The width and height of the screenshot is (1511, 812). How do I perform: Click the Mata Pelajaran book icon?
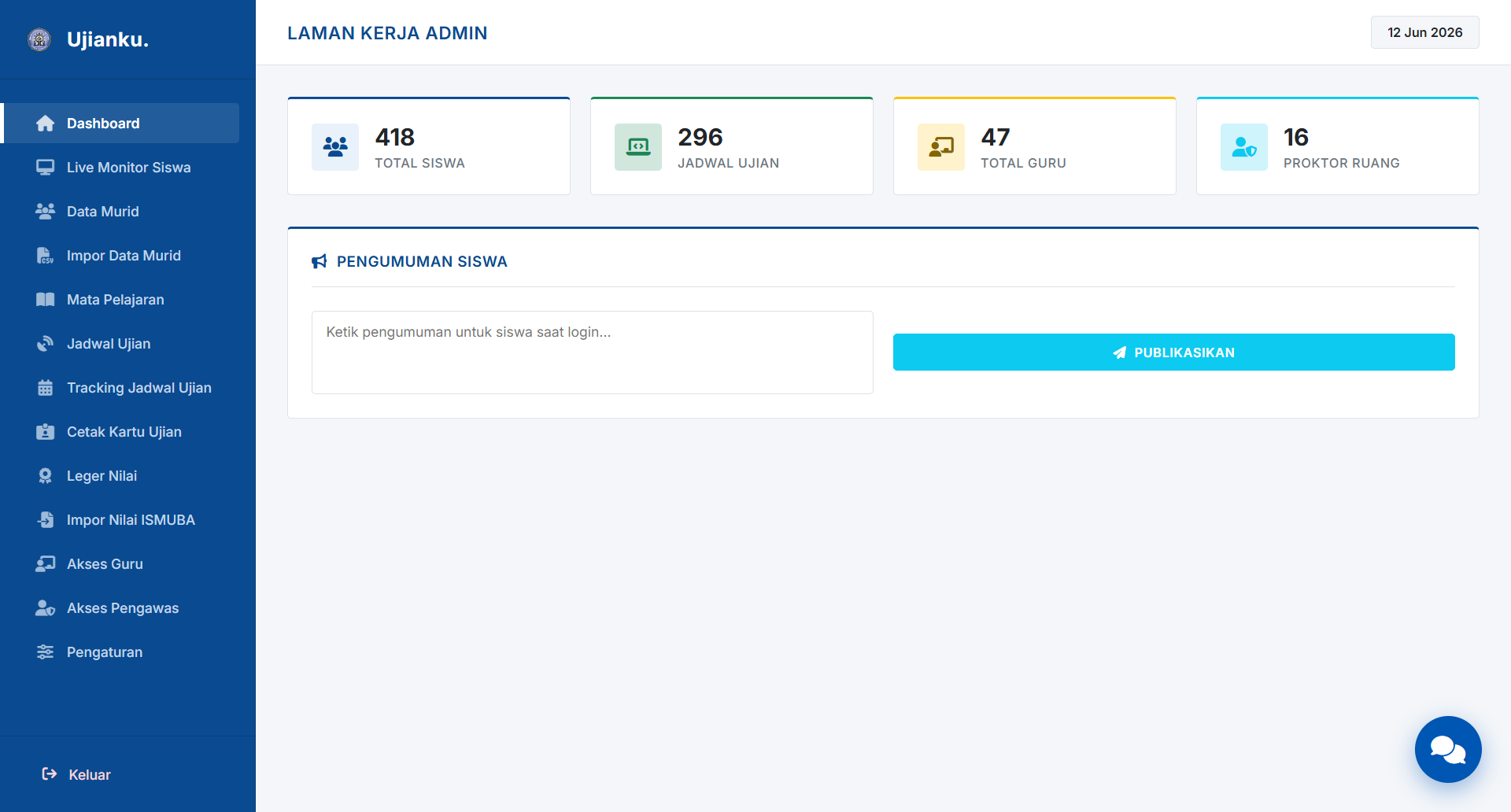point(46,300)
